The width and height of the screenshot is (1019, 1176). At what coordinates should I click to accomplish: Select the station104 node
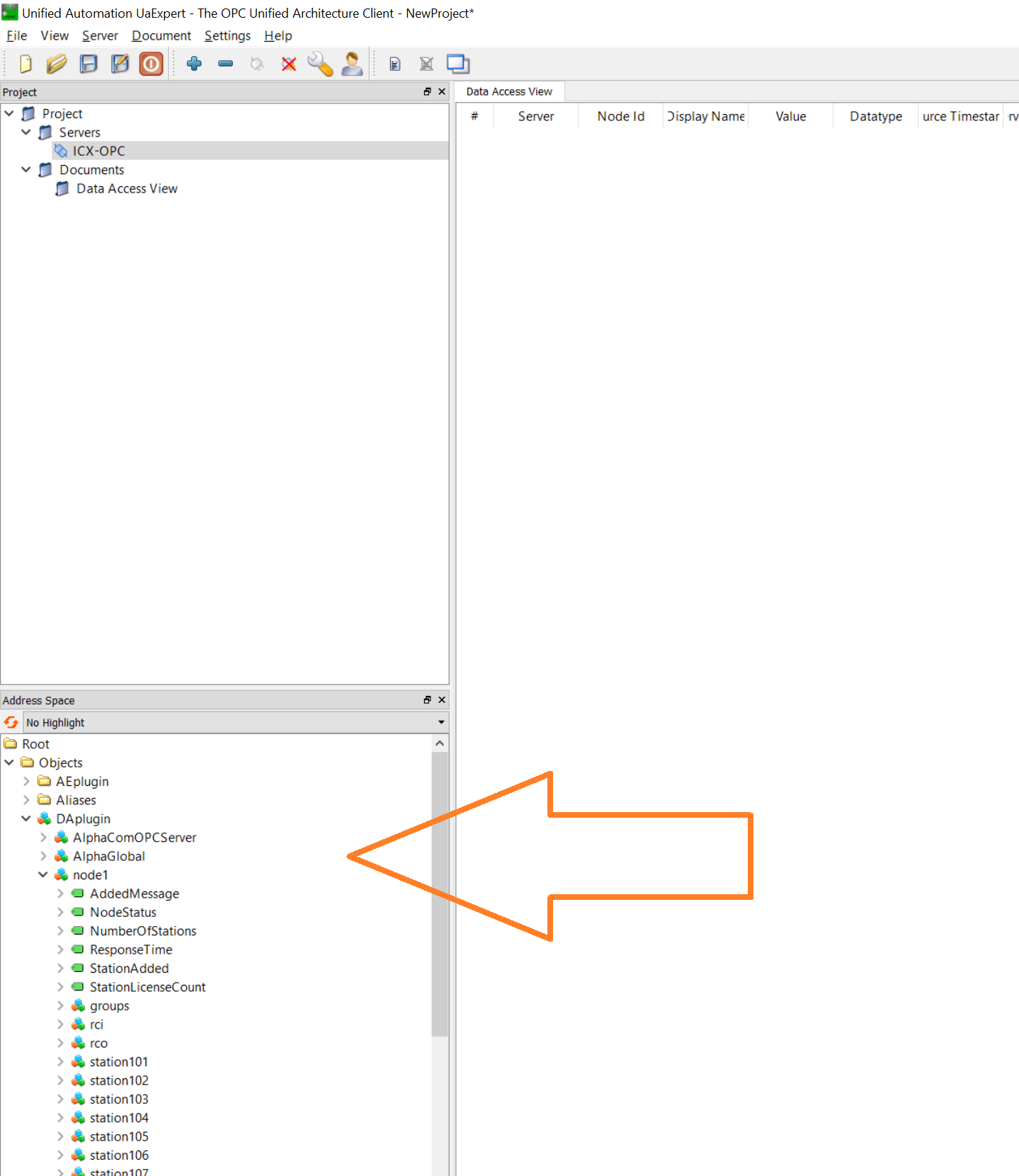coord(119,1118)
